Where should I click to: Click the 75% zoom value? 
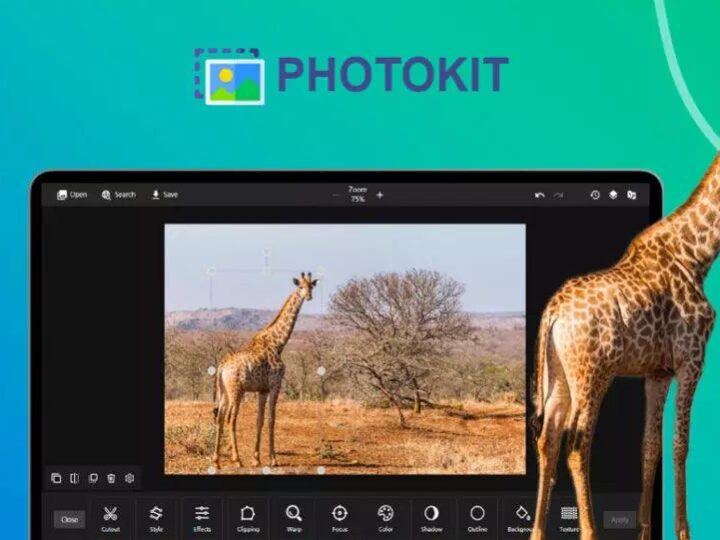pyautogui.click(x=358, y=199)
